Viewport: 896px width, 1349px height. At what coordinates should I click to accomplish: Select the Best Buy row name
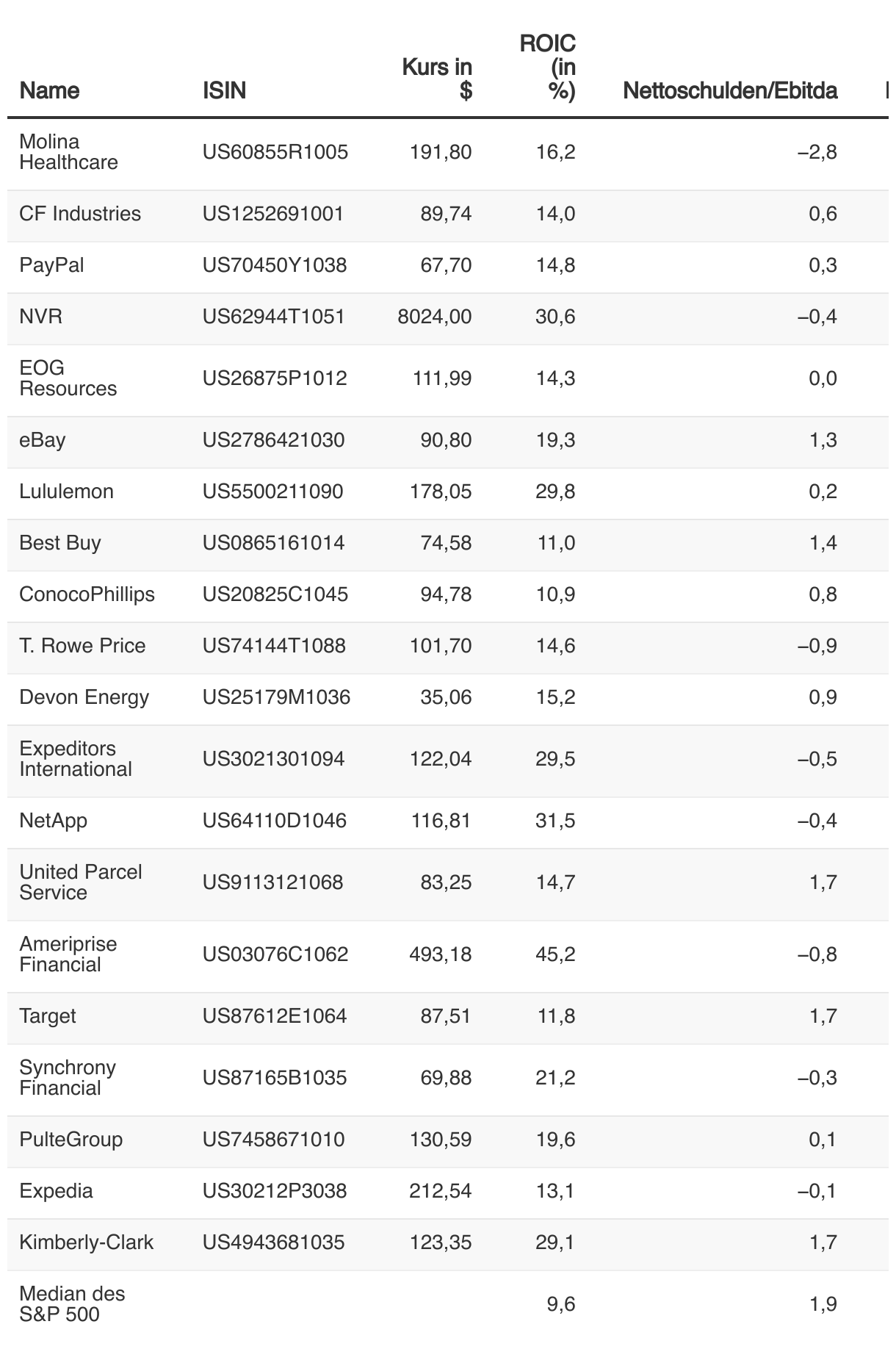tap(60, 543)
